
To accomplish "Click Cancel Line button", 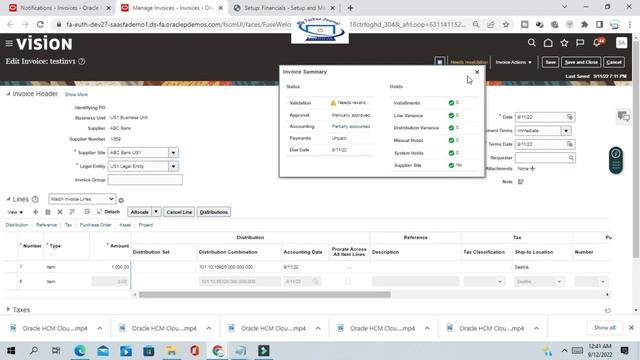I will pyautogui.click(x=179, y=212).
